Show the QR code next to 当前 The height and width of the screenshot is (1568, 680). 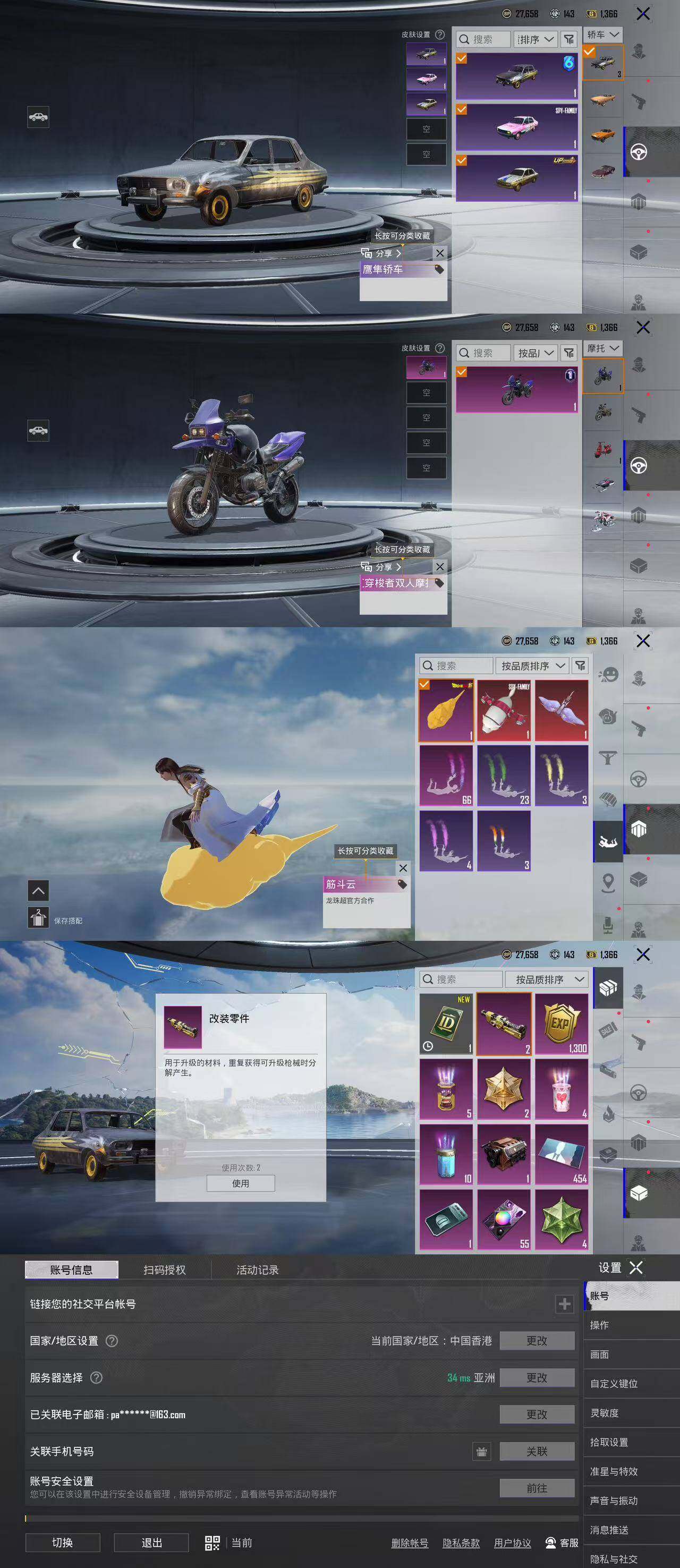pyautogui.click(x=212, y=1543)
